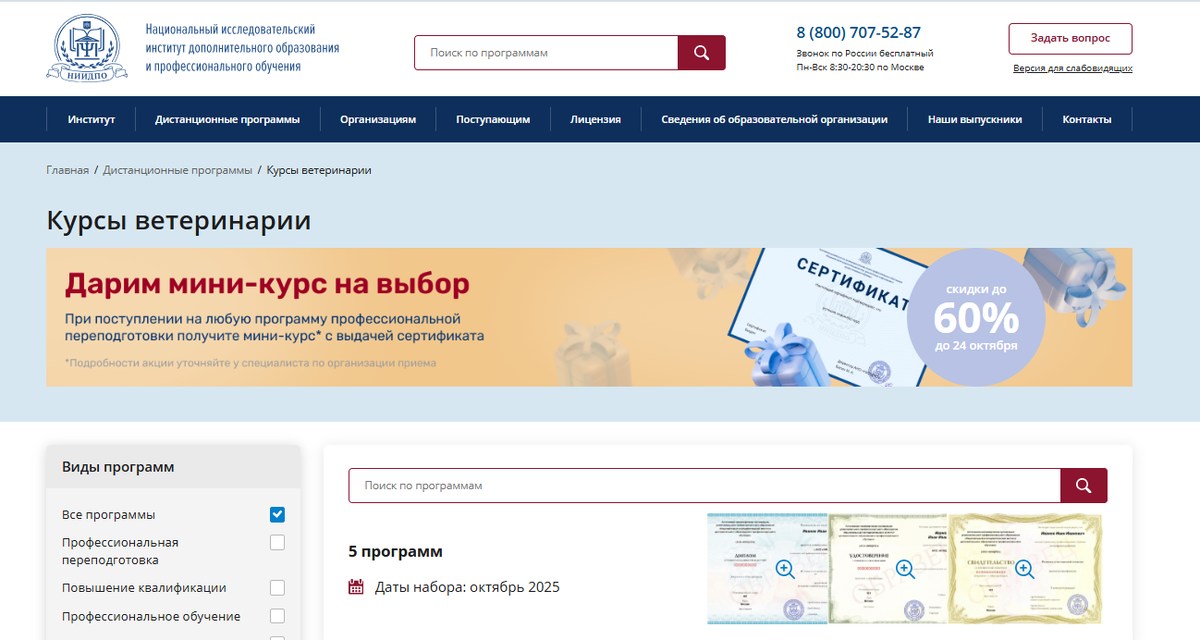The height and width of the screenshot is (640, 1200).
Task: Click the calendar icon beside Даты набора
Action: tap(356, 587)
